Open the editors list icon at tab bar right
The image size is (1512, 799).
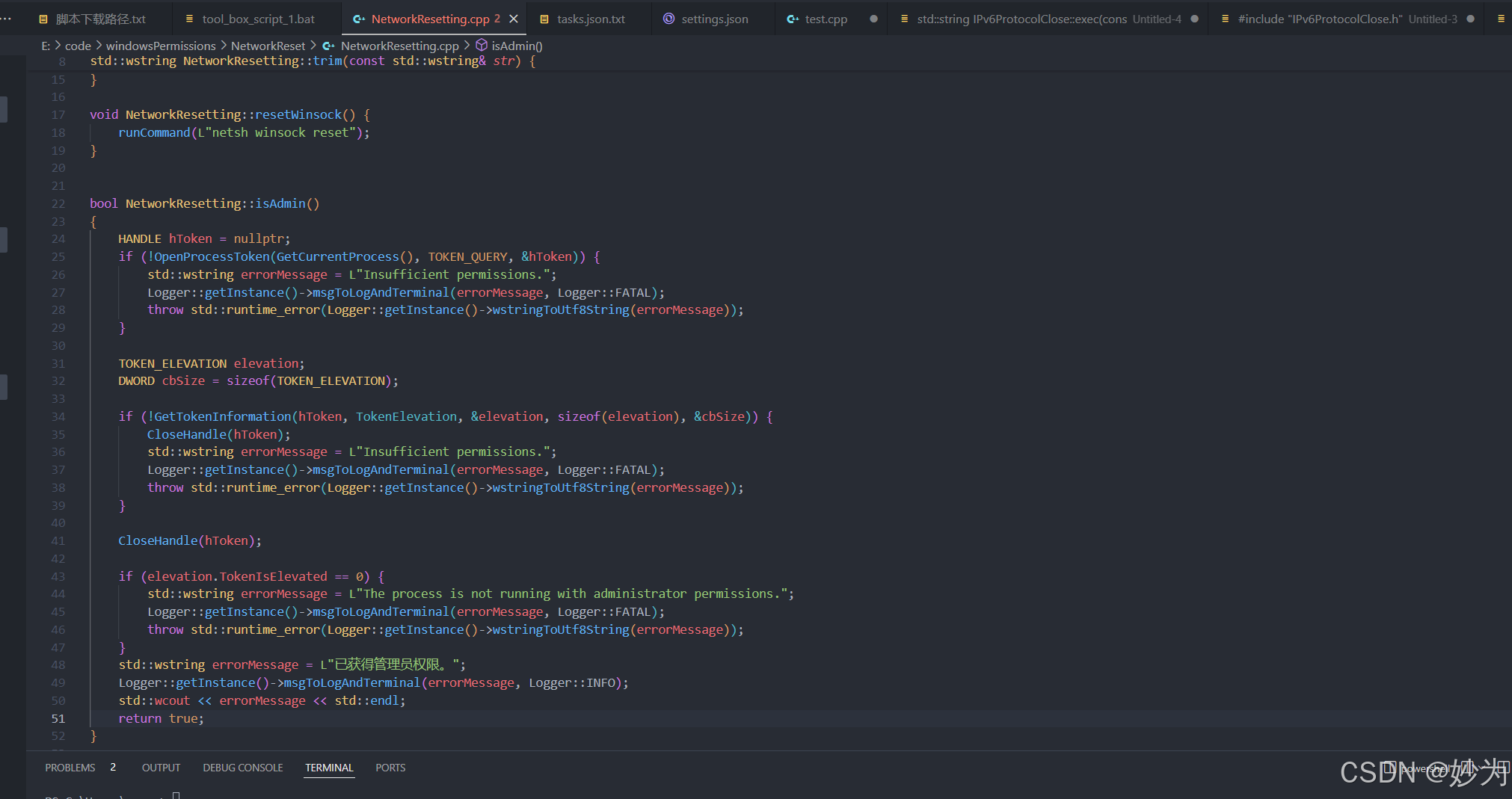tap(1502, 19)
